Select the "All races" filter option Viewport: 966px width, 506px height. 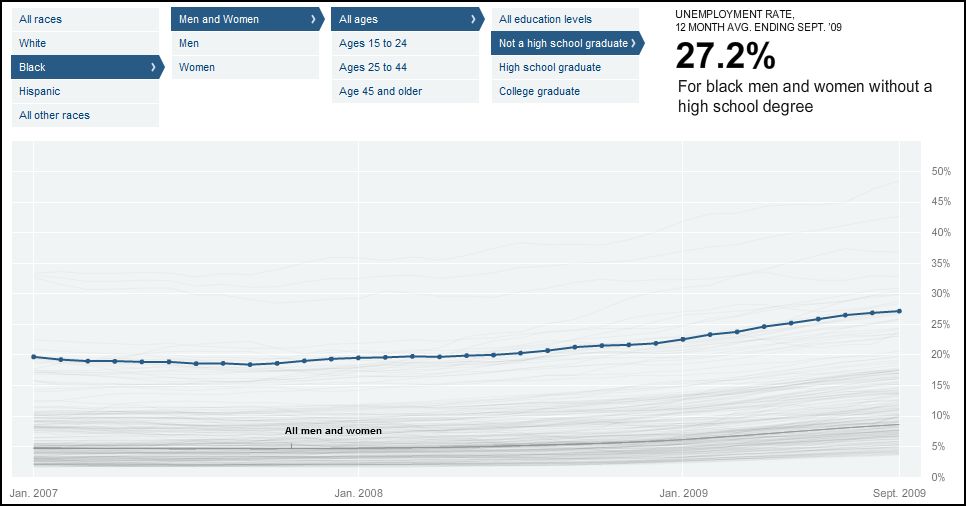pyautogui.click(x=40, y=19)
